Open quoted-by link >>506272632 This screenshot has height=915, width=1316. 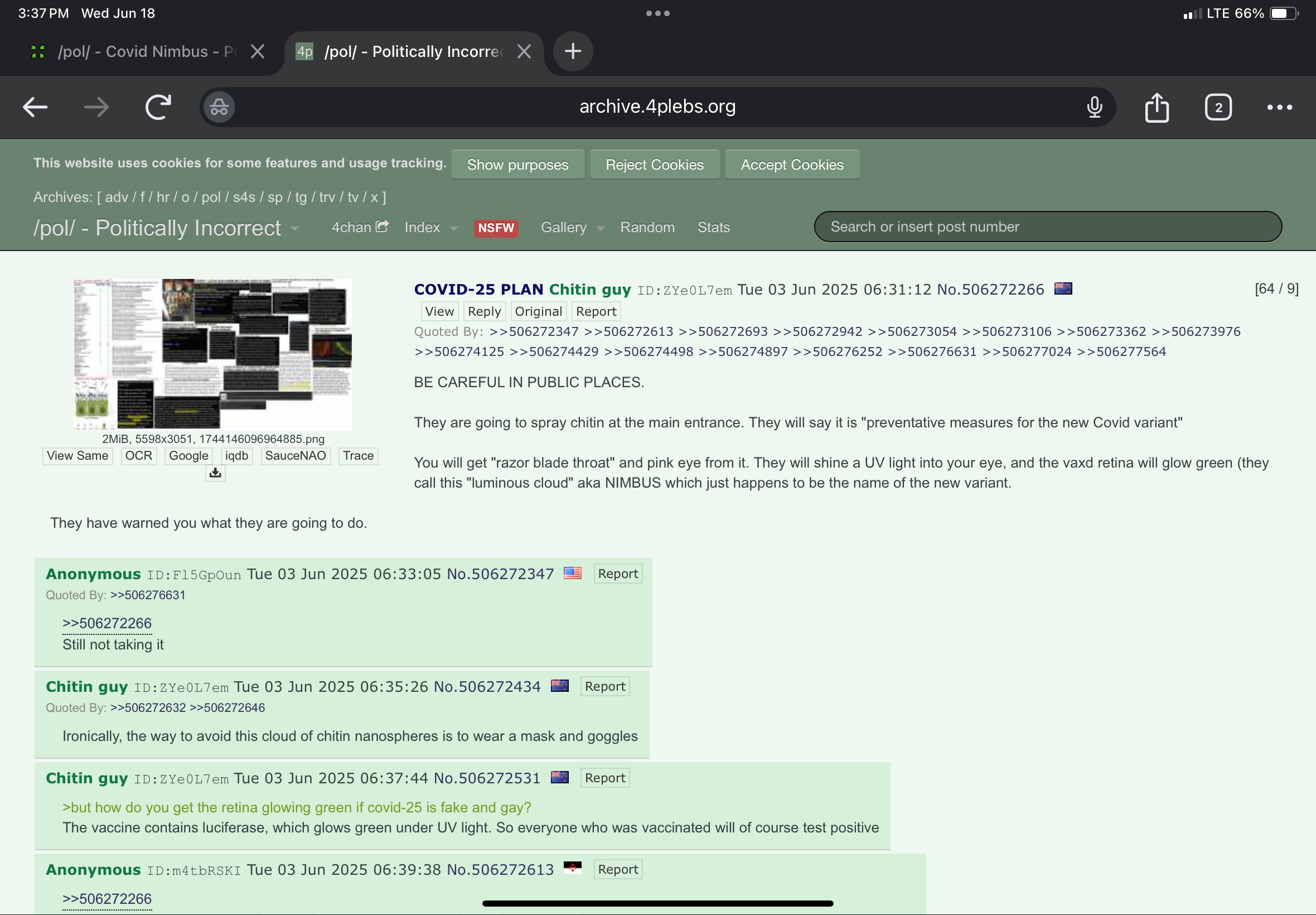(x=148, y=708)
